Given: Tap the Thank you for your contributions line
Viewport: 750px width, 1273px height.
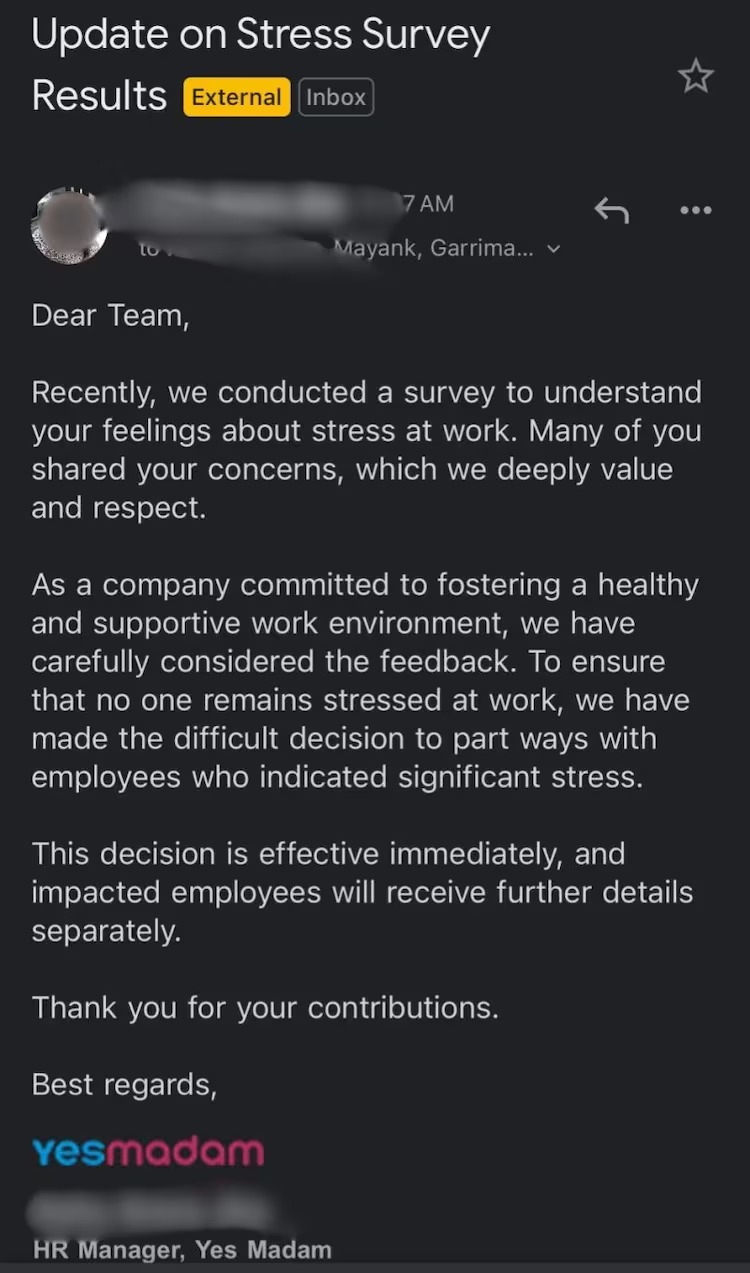Looking at the screenshot, I should click(x=264, y=1007).
